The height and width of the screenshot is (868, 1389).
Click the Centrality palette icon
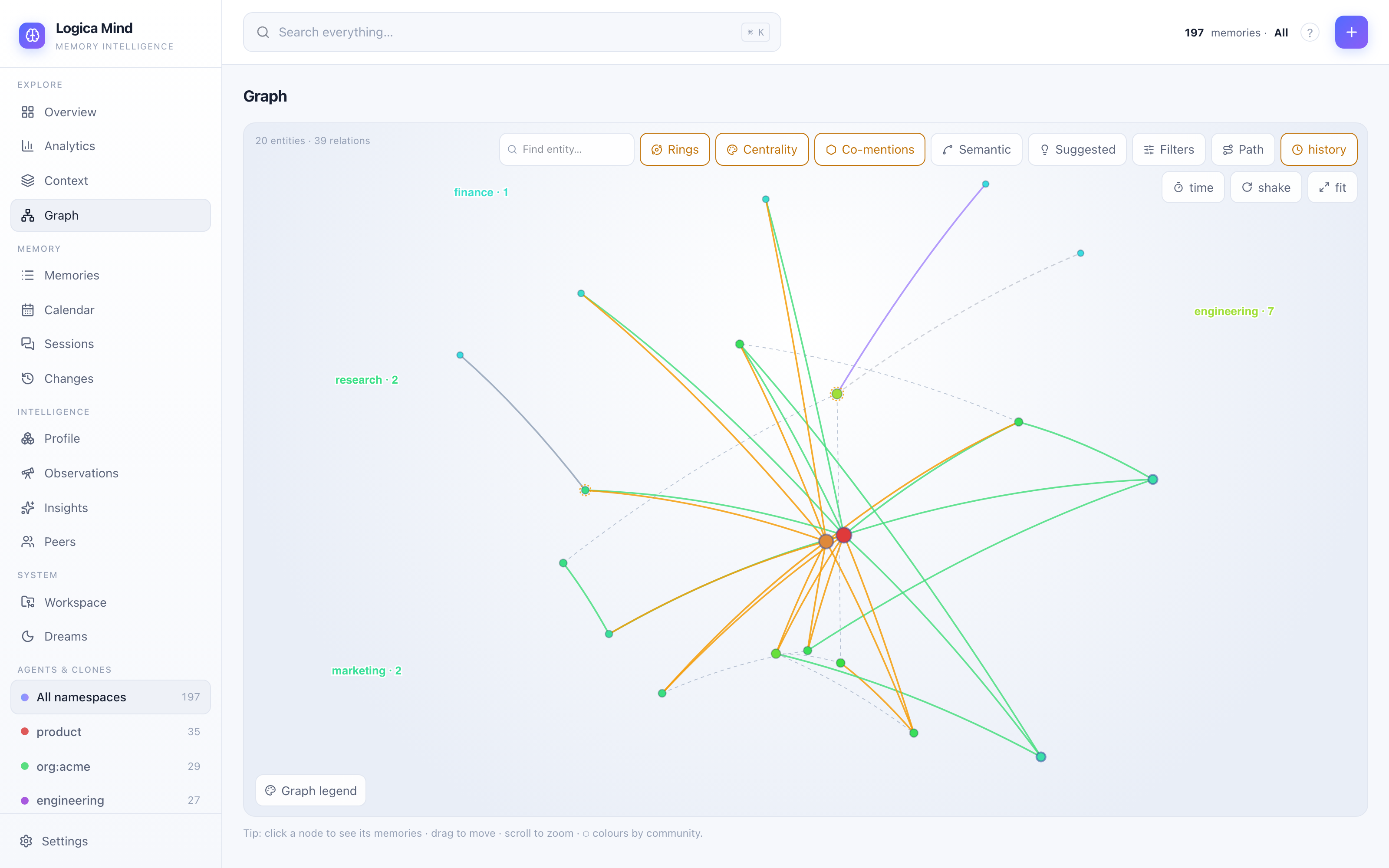click(732, 150)
